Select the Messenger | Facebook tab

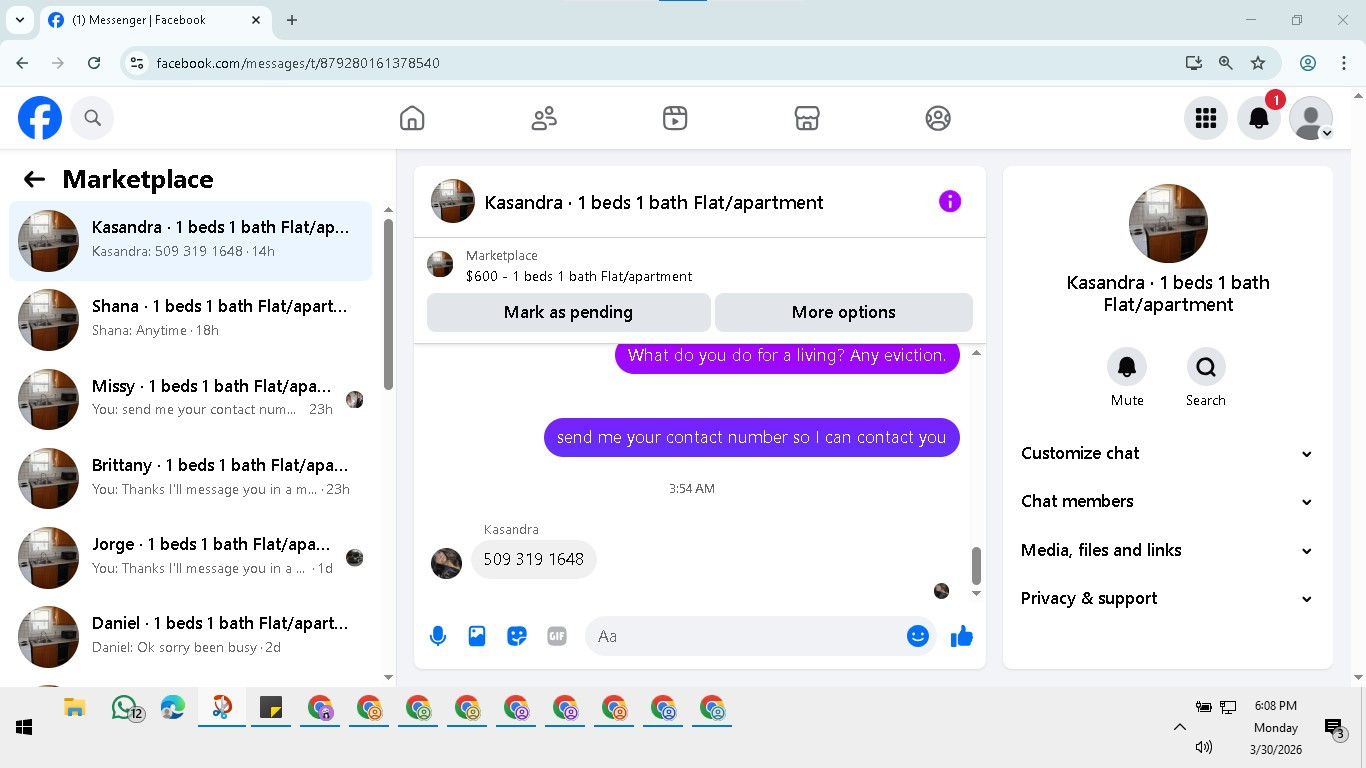pos(155,20)
